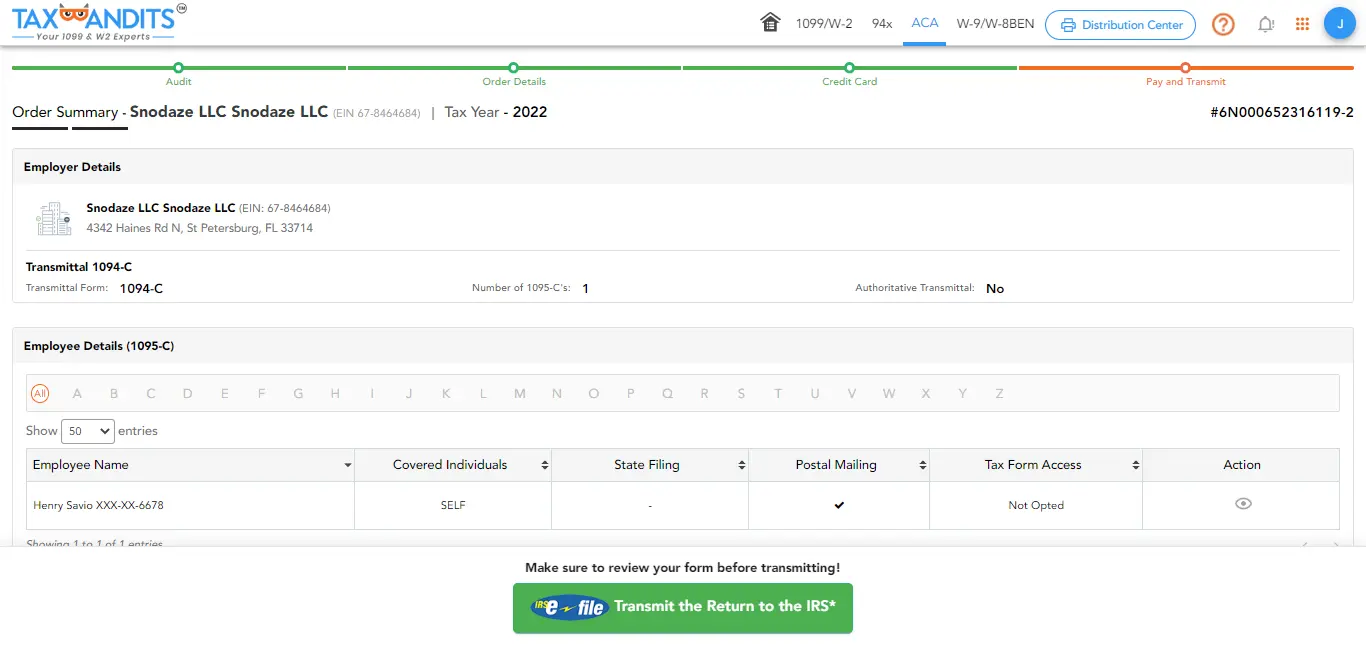Screen dimensions: 1366x657
Task: Filter employees by letter S
Action: [741, 394]
